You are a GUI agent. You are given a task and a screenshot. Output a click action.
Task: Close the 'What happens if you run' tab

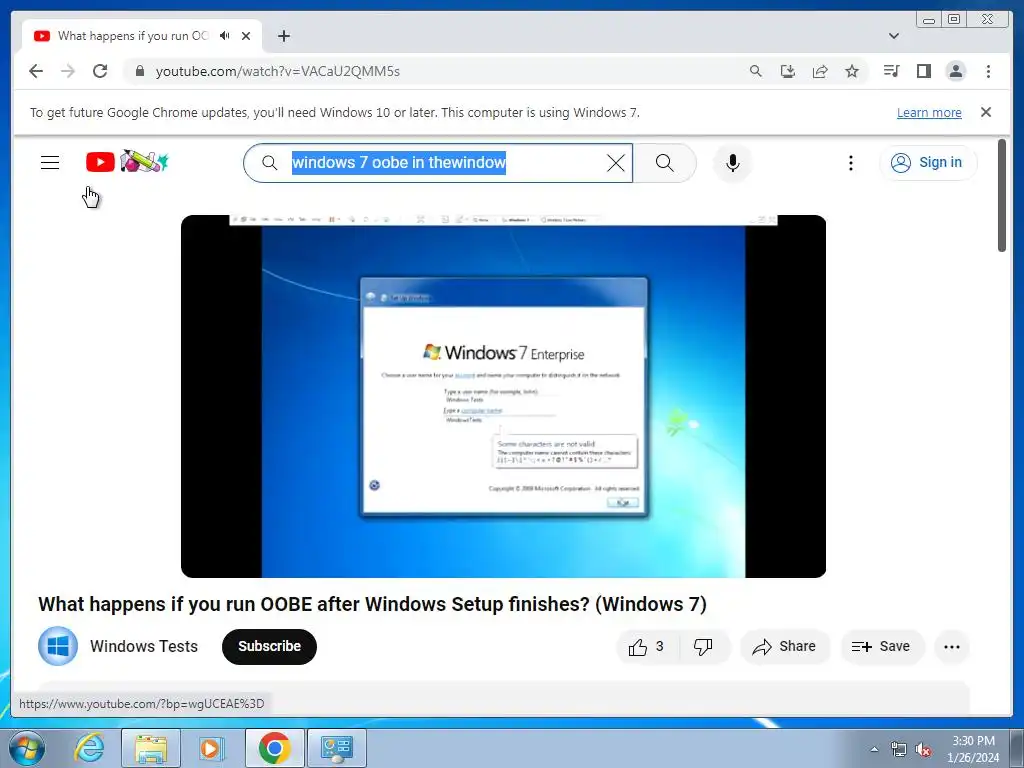point(246,36)
